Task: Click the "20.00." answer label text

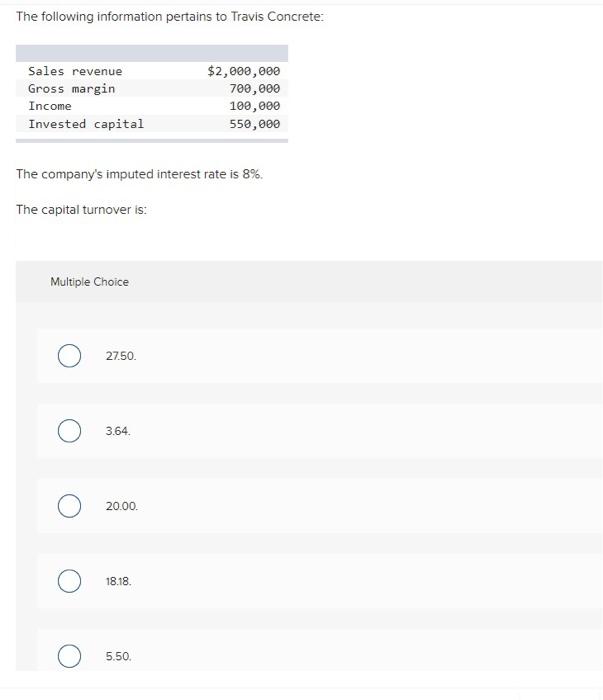Action: pyautogui.click(x=122, y=506)
